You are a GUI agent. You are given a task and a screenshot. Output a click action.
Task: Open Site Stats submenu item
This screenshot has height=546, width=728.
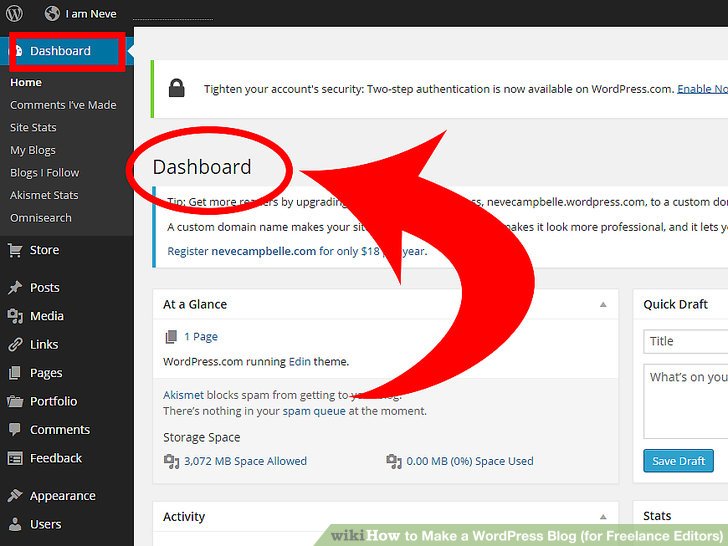(x=33, y=128)
